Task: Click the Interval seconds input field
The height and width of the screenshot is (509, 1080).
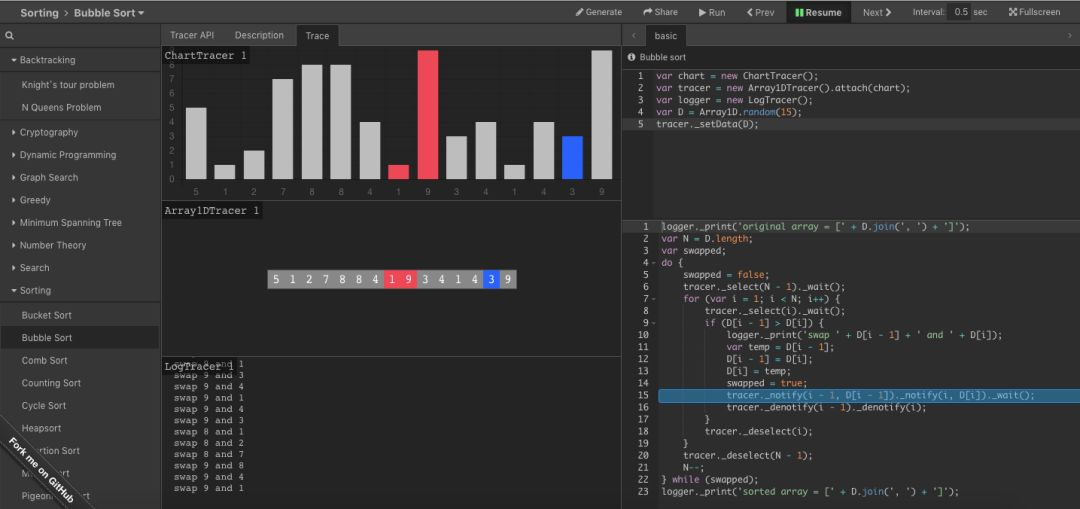Action: 959,12
